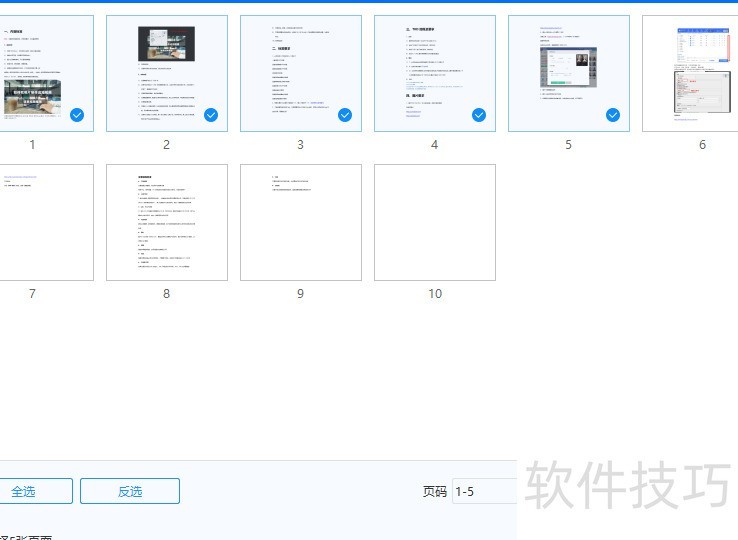Screen dimensions: 738x540
Task: Select page 1 thumbnail
Action: (46, 73)
